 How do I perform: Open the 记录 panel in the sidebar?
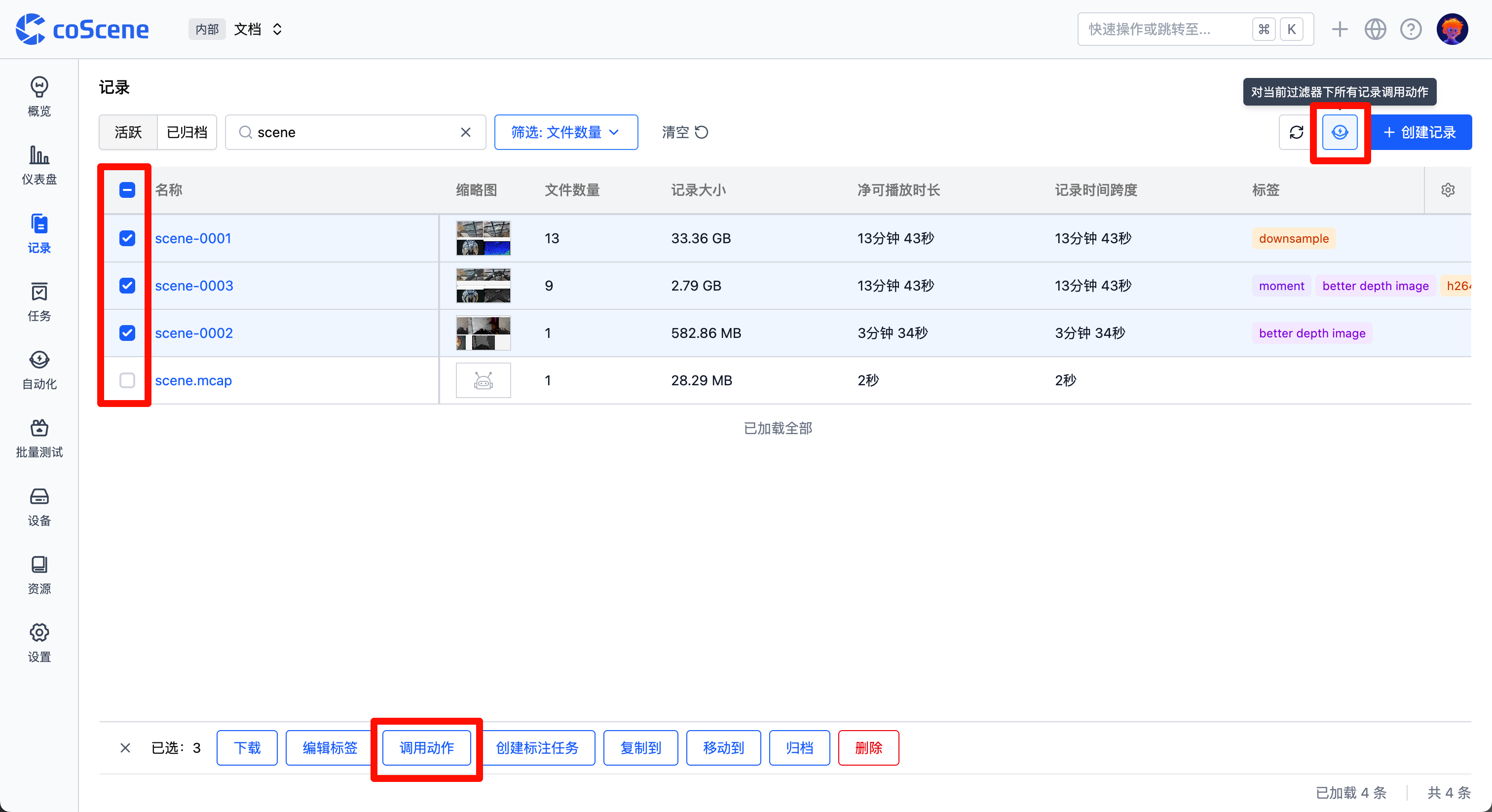click(x=38, y=233)
